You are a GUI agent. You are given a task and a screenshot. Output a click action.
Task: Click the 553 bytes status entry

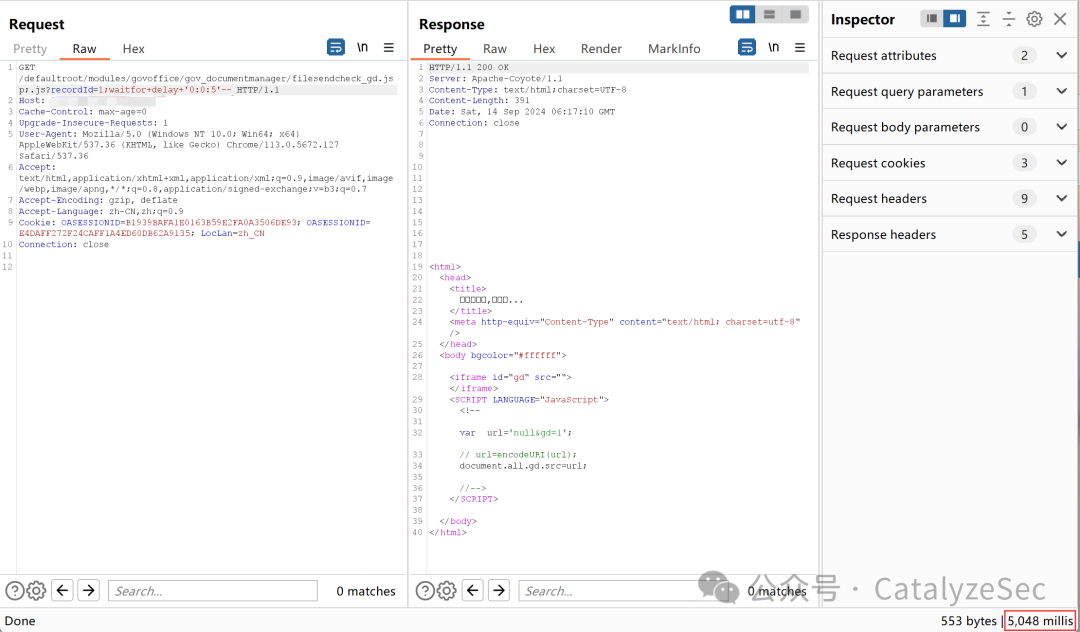tap(968, 621)
